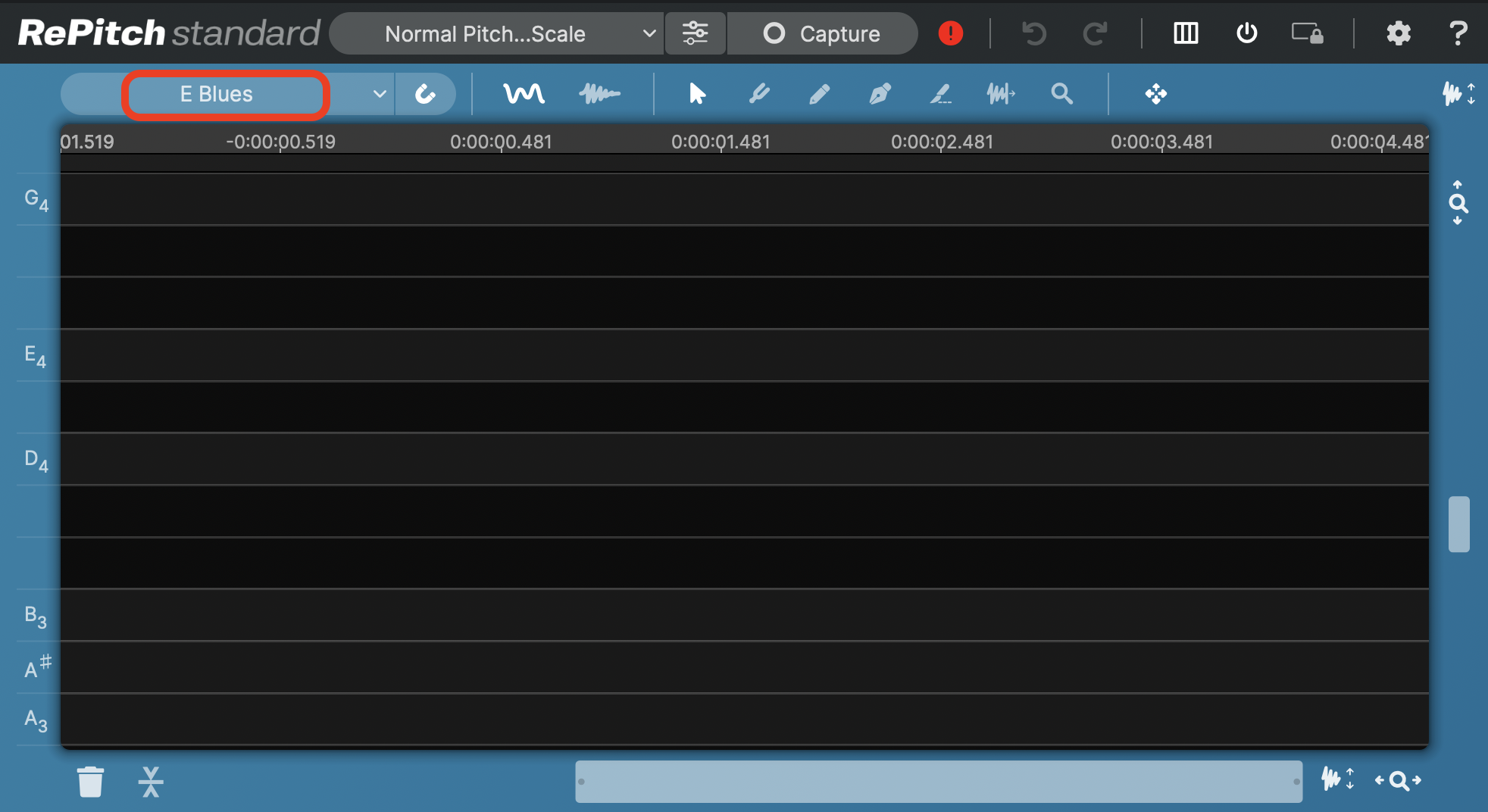Delete selection with the trash icon
This screenshot has height=812, width=1488.
click(91, 781)
